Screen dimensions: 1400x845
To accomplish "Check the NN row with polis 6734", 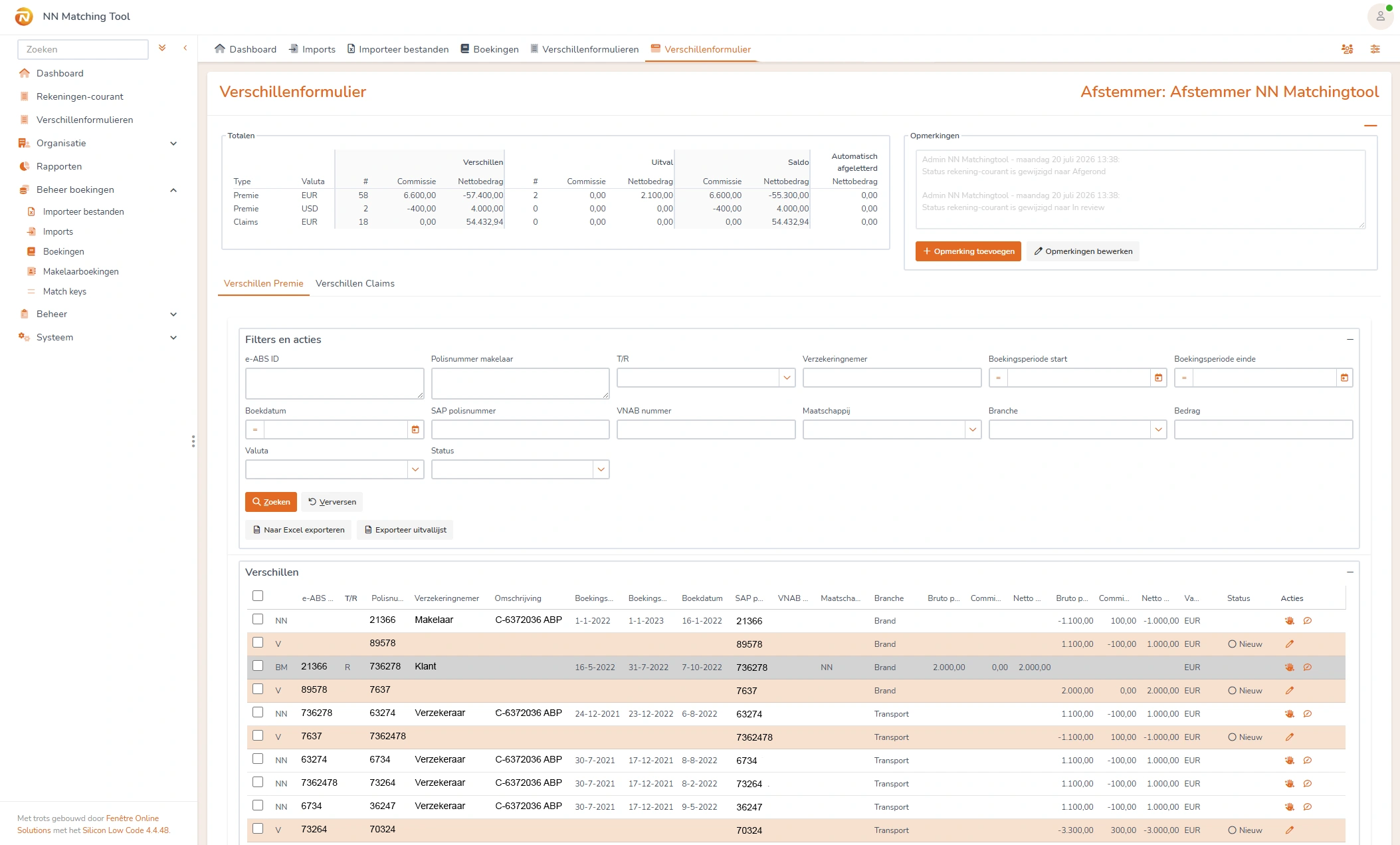I will pos(258,759).
